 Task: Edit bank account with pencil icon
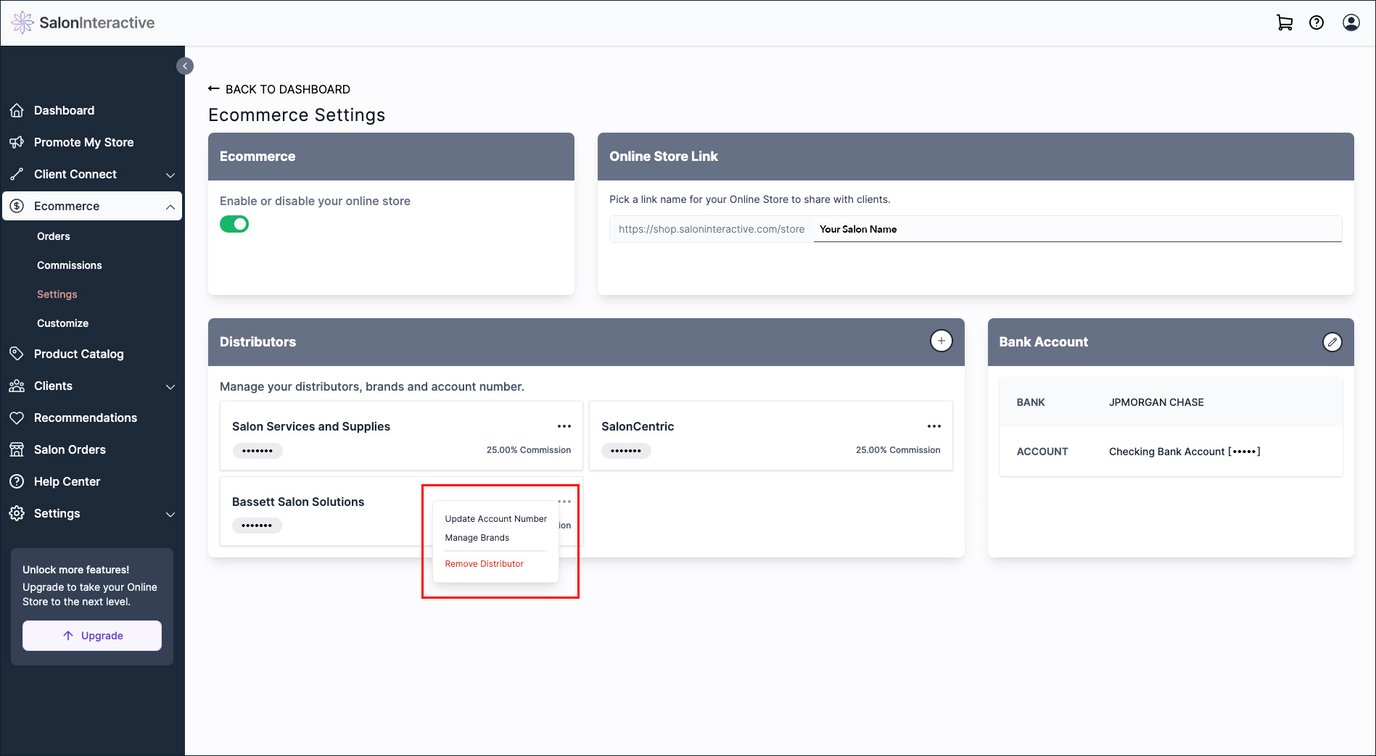tap(1331, 342)
